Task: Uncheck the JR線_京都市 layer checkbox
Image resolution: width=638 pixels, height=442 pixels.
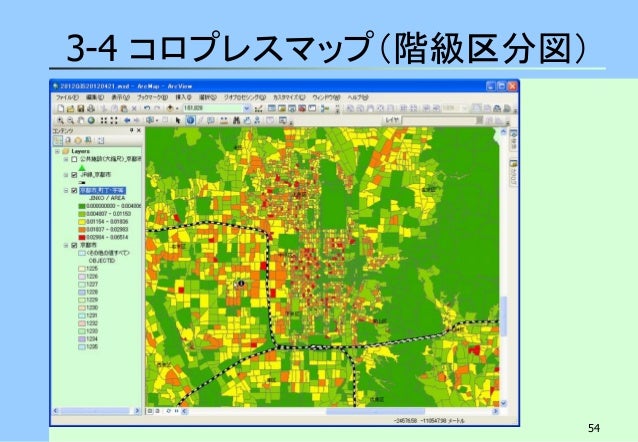Action: (x=74, y=175)
